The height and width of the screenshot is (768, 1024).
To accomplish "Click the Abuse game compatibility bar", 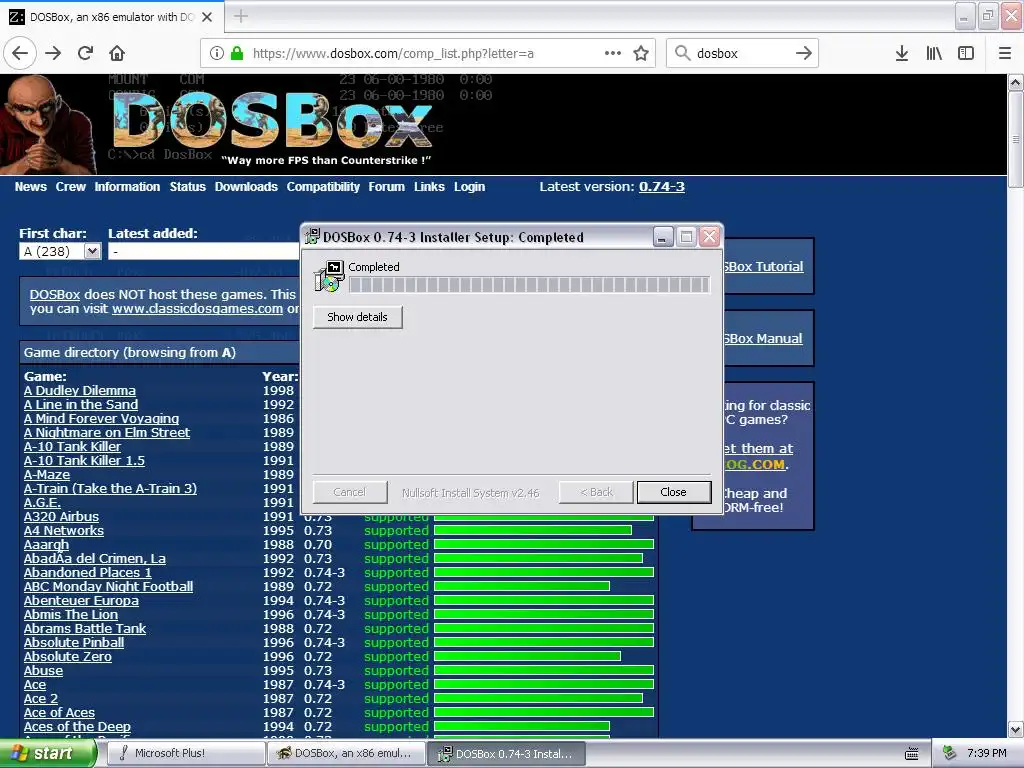I will point(543,671).
